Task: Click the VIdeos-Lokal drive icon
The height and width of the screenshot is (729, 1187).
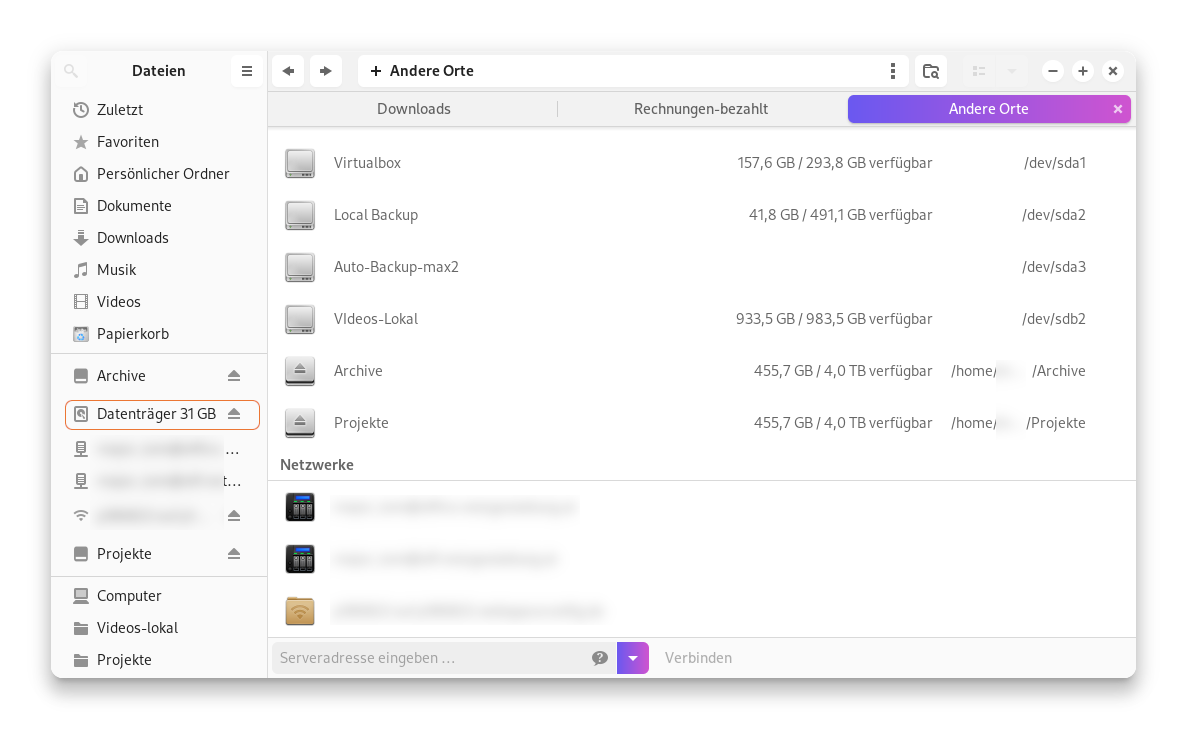Action: pyautogui.click(x=300, y=319)
